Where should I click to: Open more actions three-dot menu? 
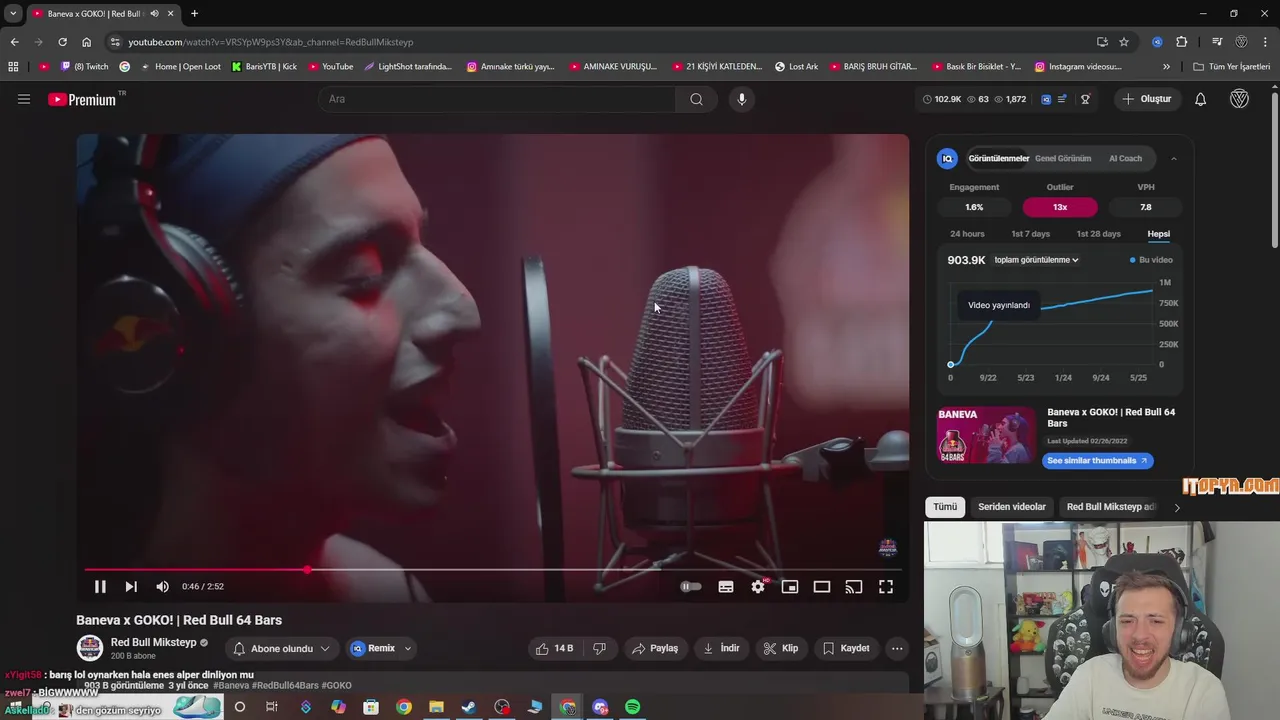[x=897, y=649]
